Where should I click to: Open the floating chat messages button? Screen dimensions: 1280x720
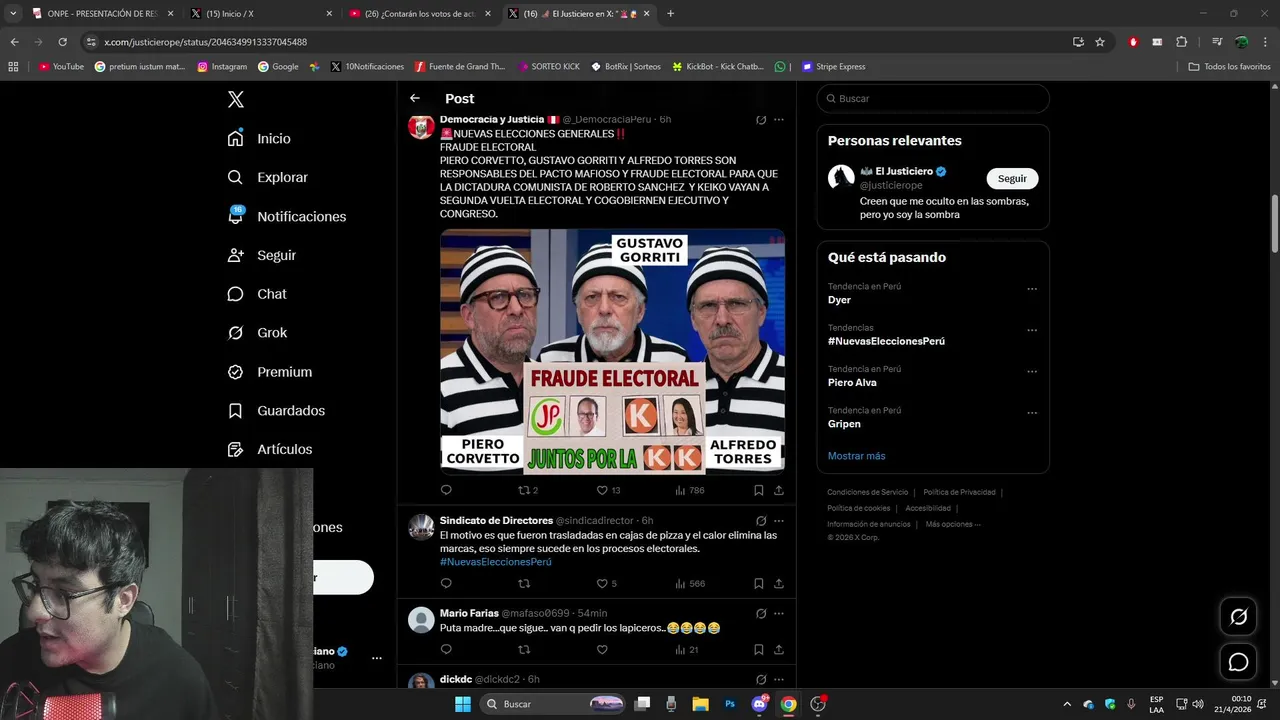(x=1238, y=662)
